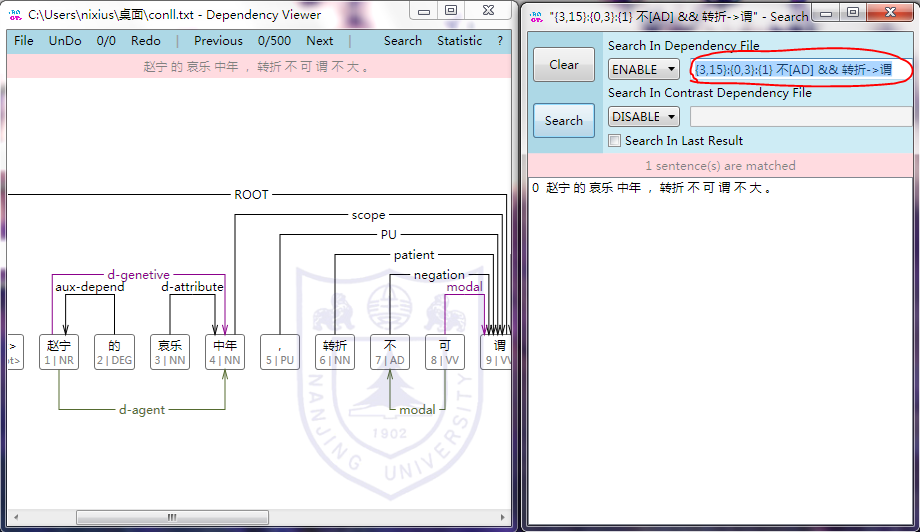Open the File menu
Viewport: 920px width, 532px height.
(24, 41)
